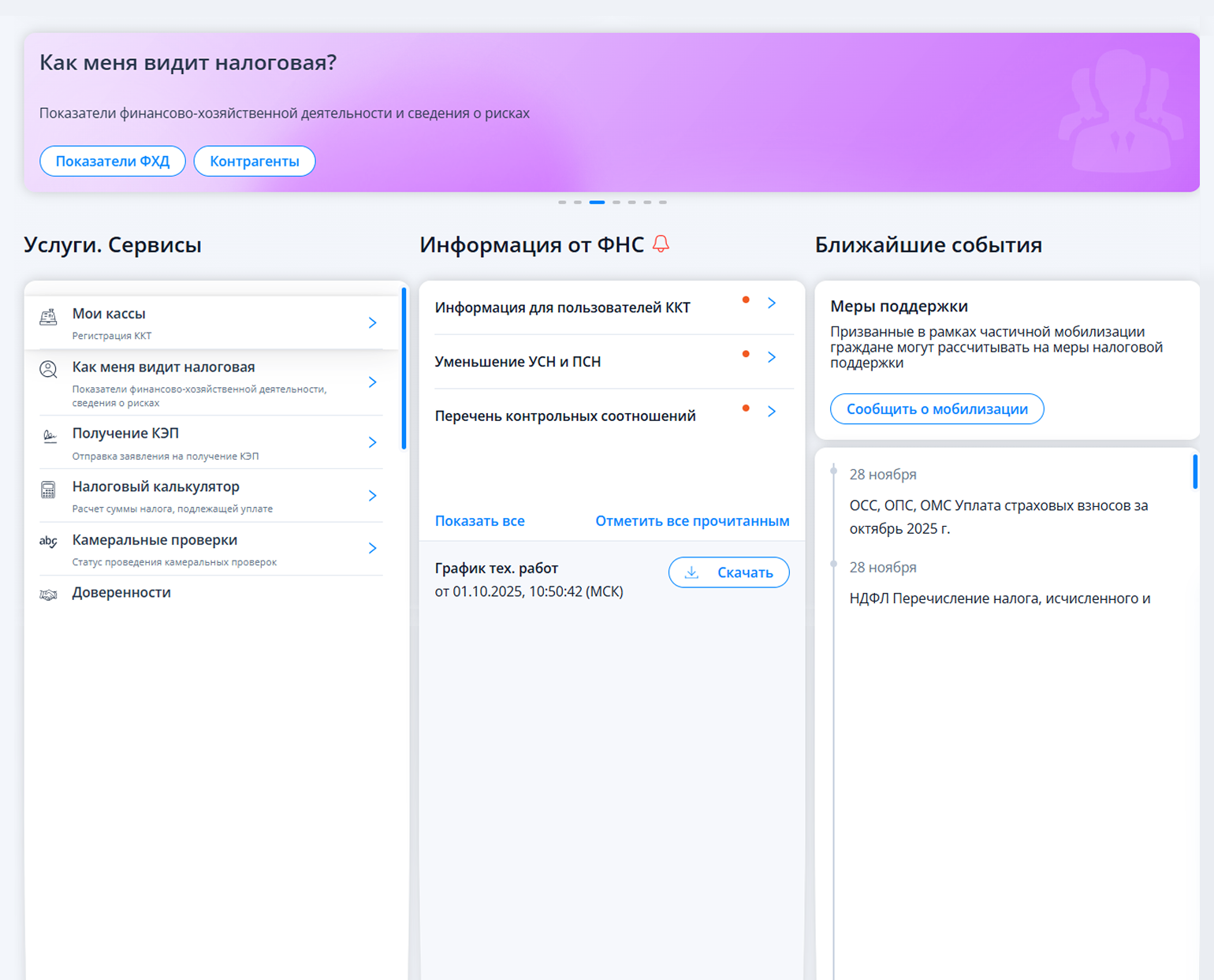Click Сообщить о мобилизации button

click(937, 408)
